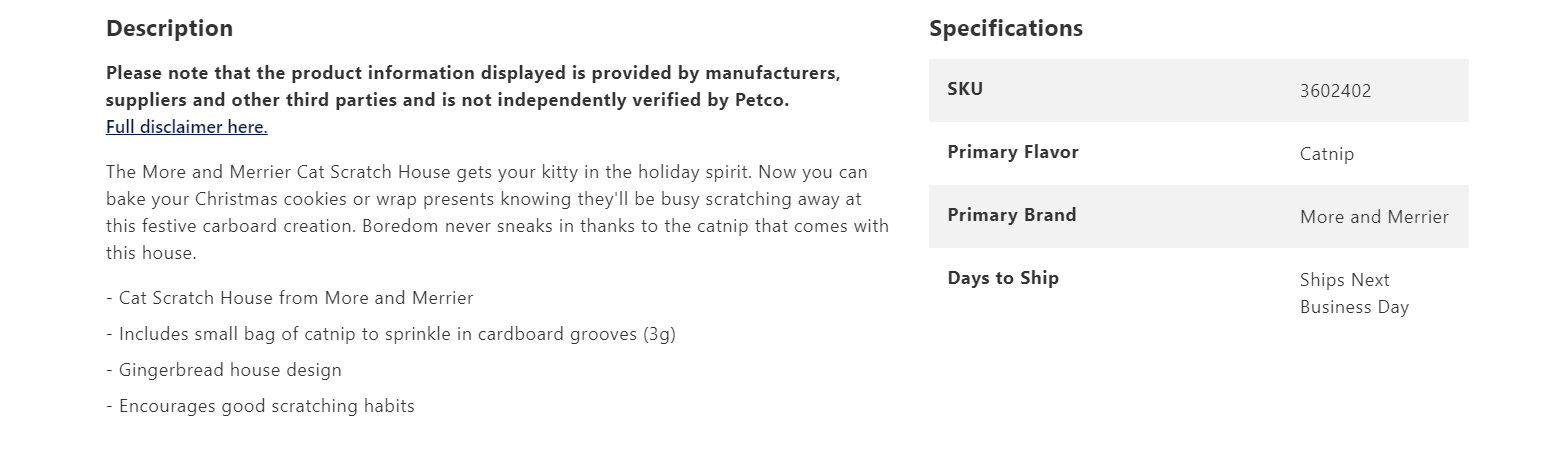Click the Specifications section heading

pos(1005,28)
